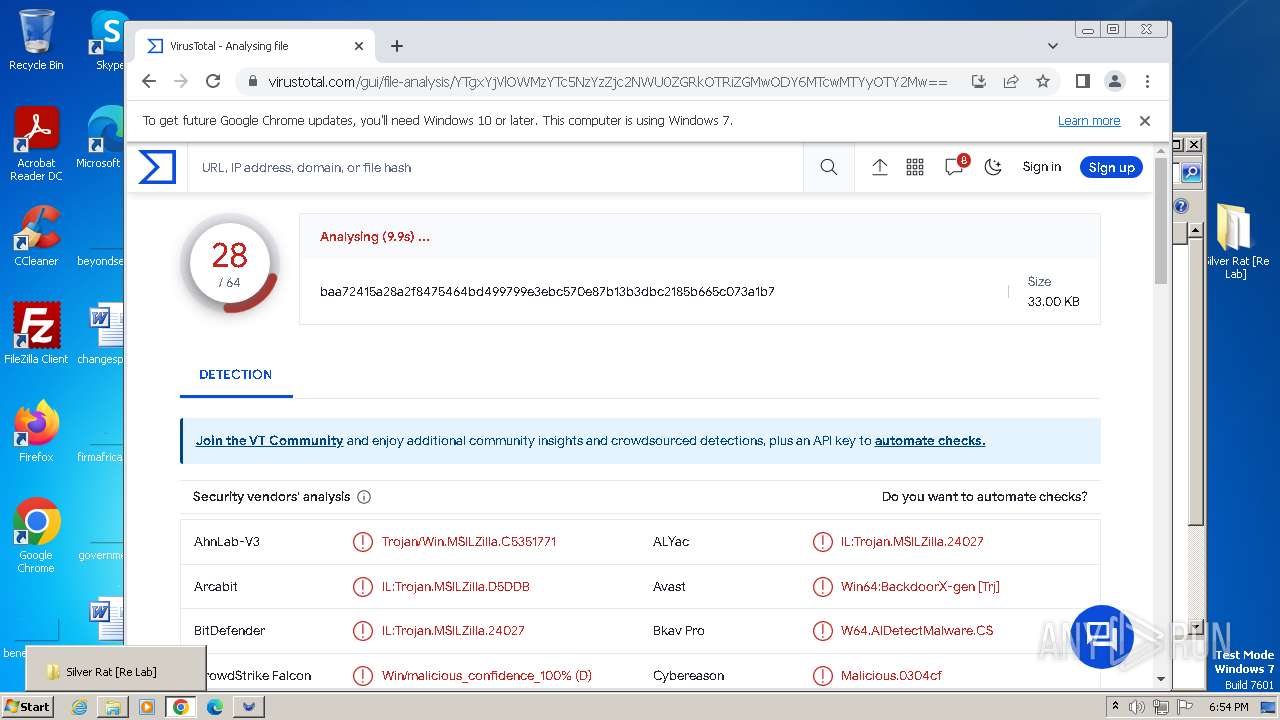Screen dimensions: 1280x720
Task: Open the Chrome profile avatar icon
Action: (1115, 81)
